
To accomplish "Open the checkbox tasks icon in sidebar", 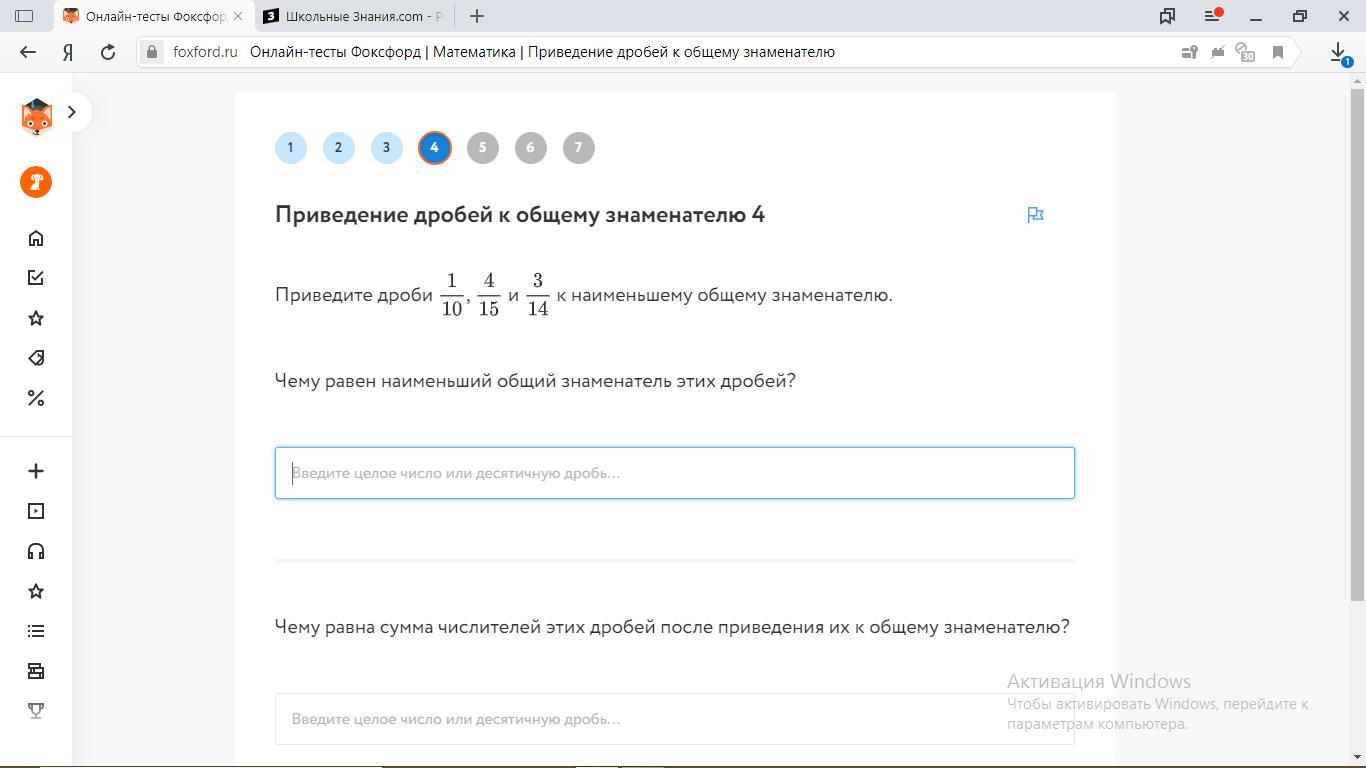I will (x=36, y=278).
